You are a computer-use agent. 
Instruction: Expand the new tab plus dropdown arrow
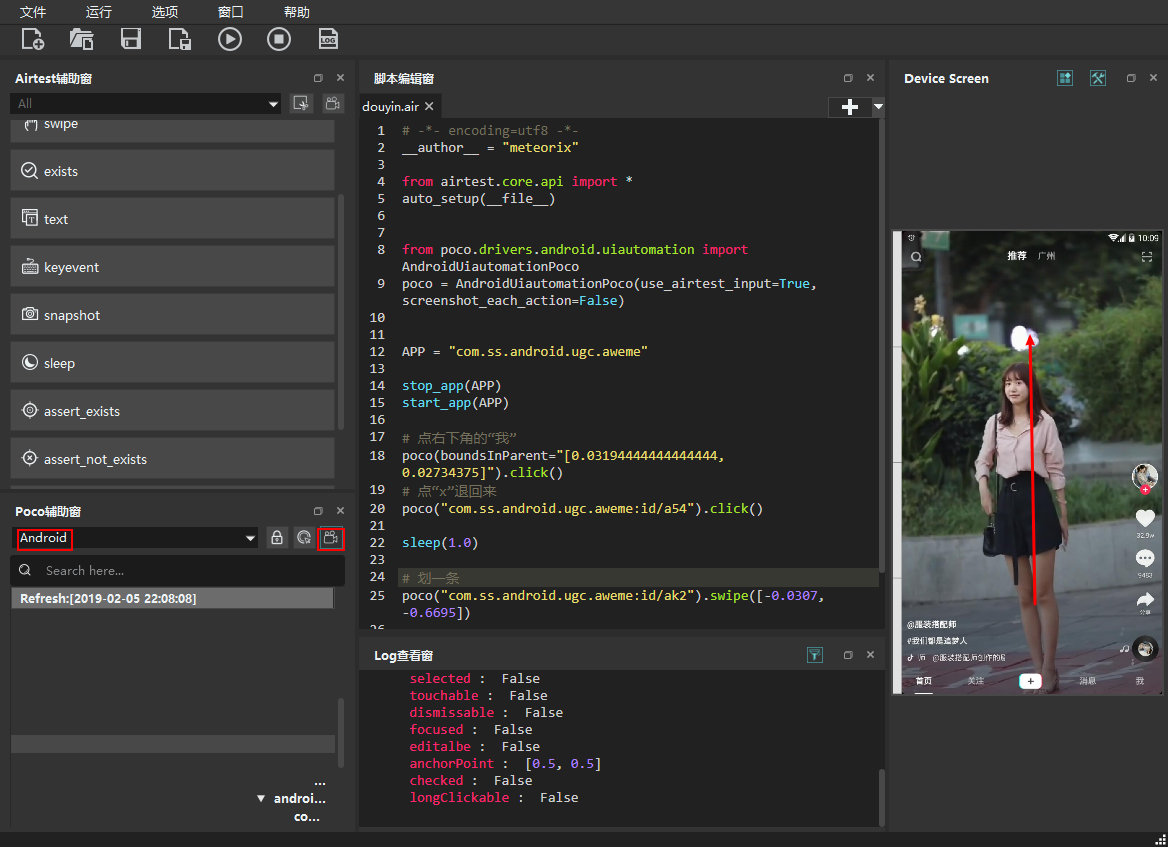coord(878,106)
